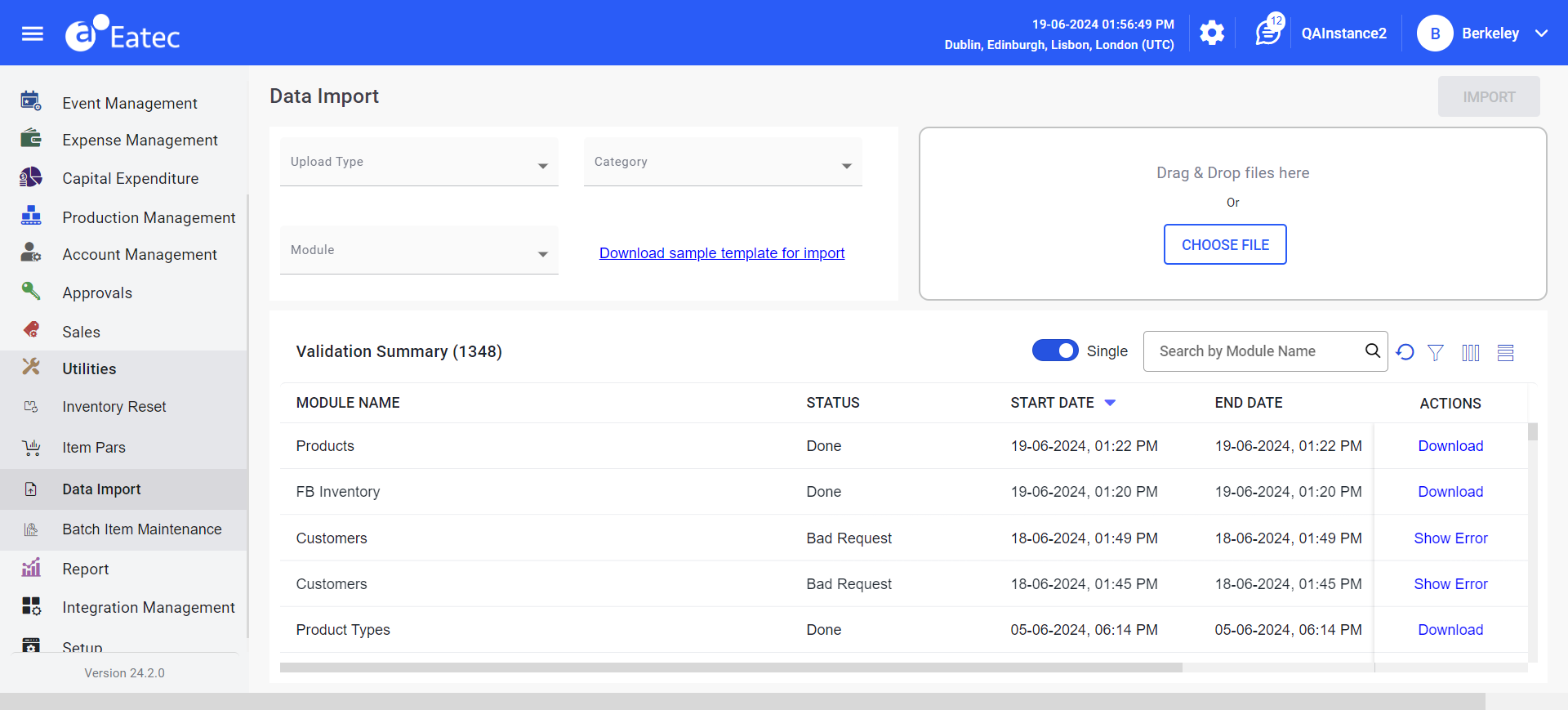Sort by Start Date arrow

coord(1110,403)
